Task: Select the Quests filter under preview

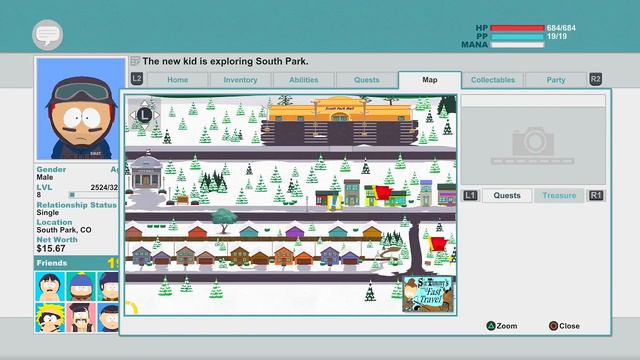Action: click(507, 196)
